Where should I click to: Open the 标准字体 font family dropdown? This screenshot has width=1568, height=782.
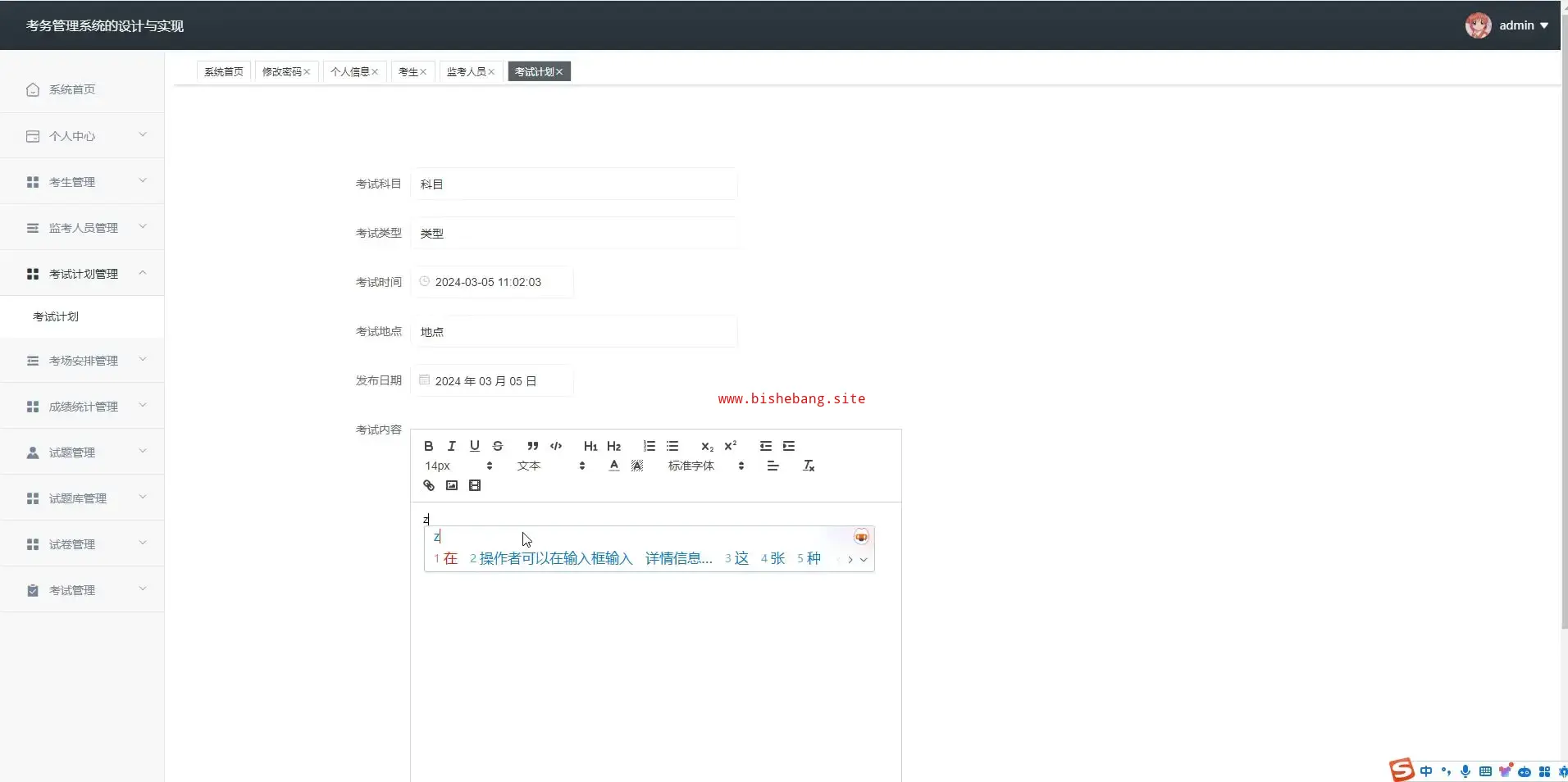pos(705,466)
